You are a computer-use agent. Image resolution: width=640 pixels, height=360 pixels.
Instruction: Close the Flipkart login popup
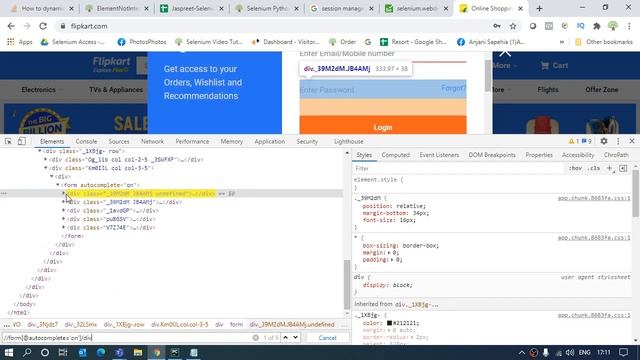tap(505, 53)
